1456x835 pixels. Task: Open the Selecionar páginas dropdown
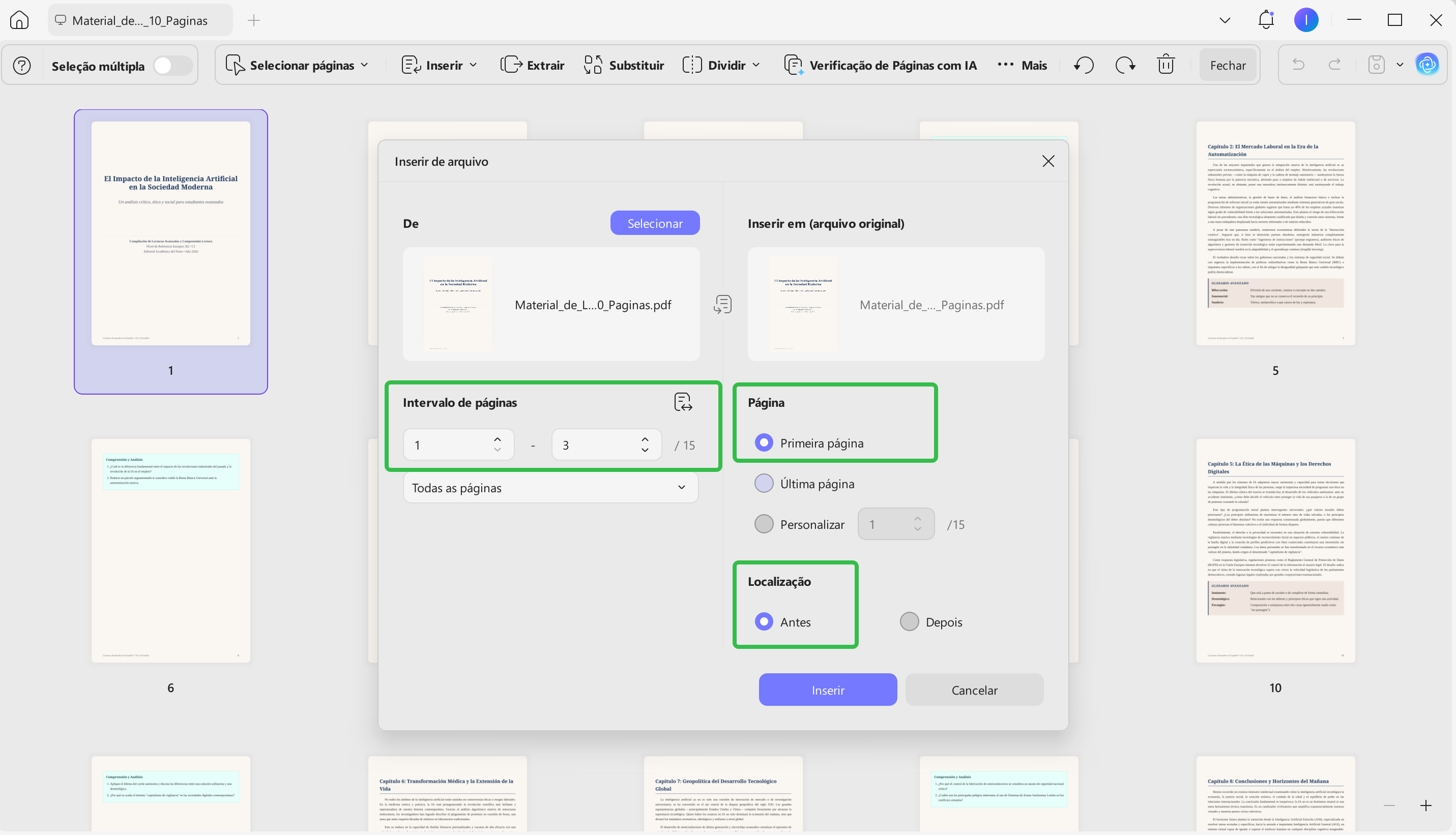click(297, 65)
